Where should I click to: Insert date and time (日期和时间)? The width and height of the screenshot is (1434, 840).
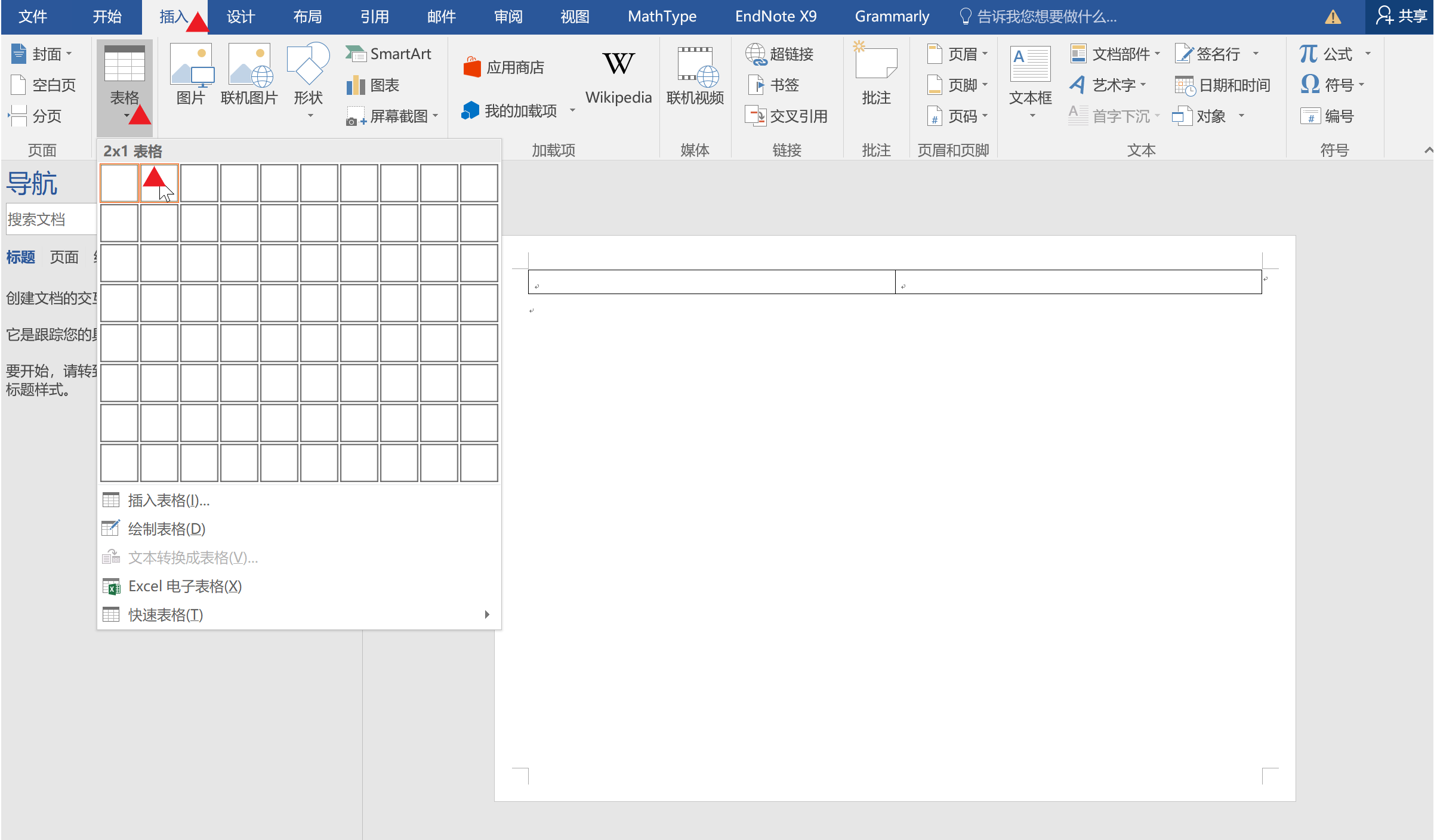[1223, 85]
